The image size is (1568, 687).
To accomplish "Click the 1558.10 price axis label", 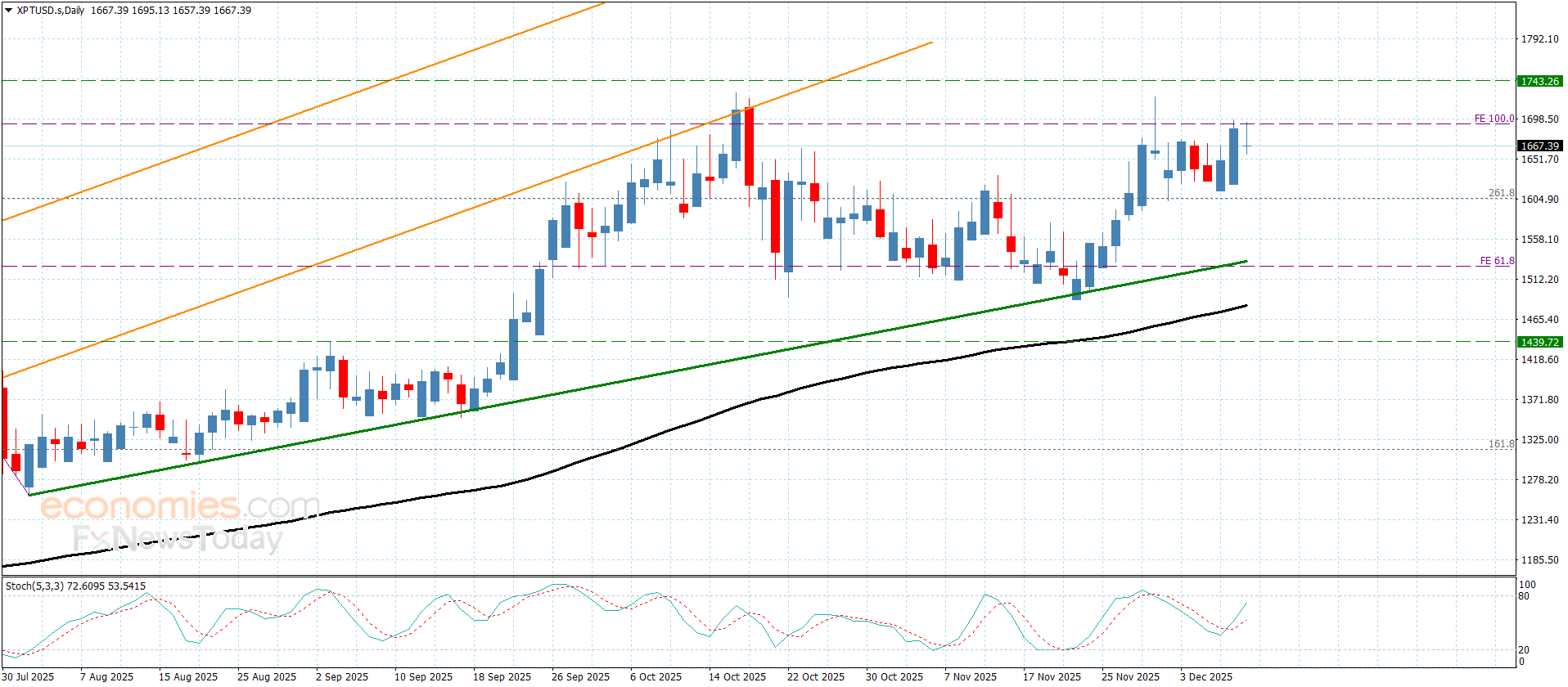I will tap(1539, 239).
